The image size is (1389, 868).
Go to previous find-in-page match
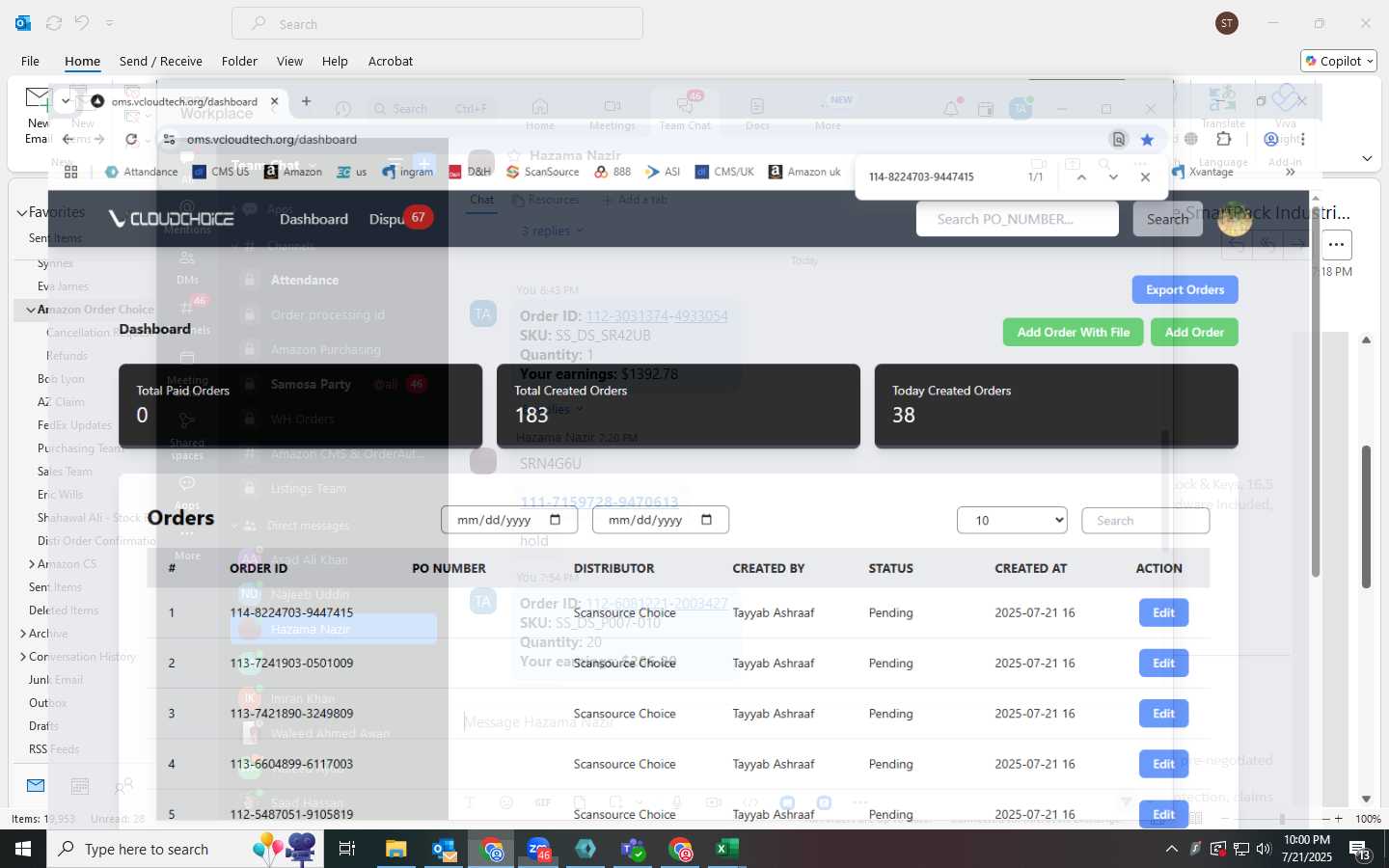[x=1081, y=177]
